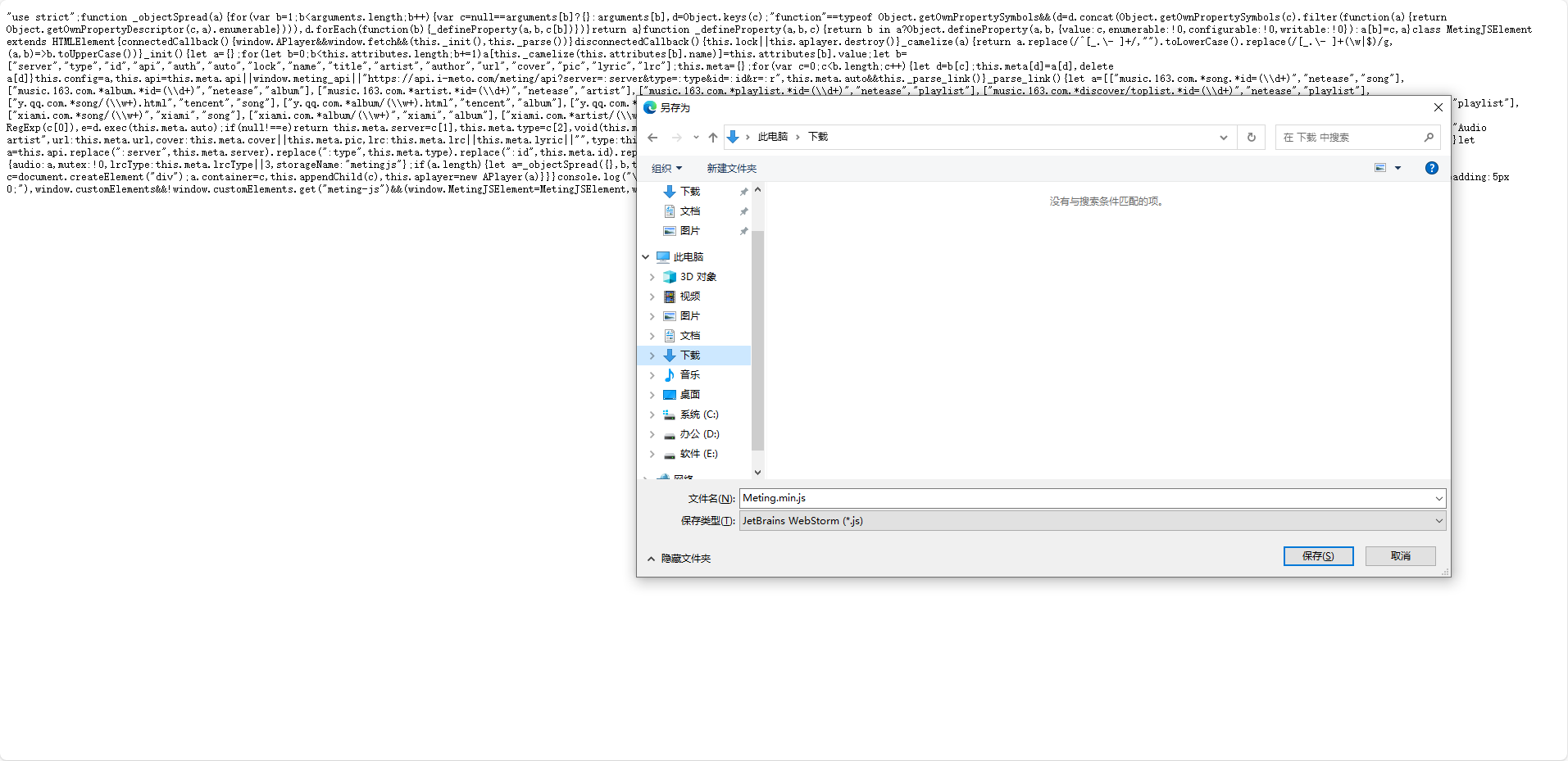Viewport: 1568px width, 761px height.
Task: Expand the 系统 (C:) drive node
Action: click(652, 414)
